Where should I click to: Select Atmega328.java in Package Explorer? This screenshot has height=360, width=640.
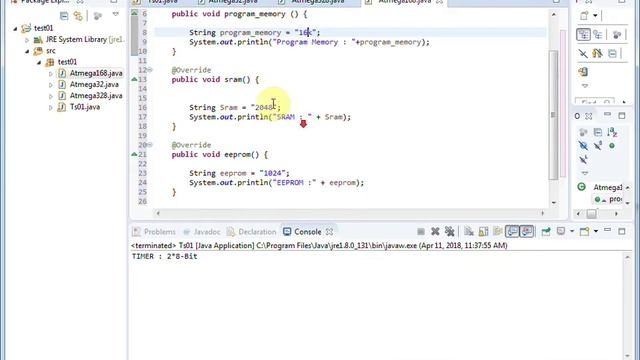(96, 96)
